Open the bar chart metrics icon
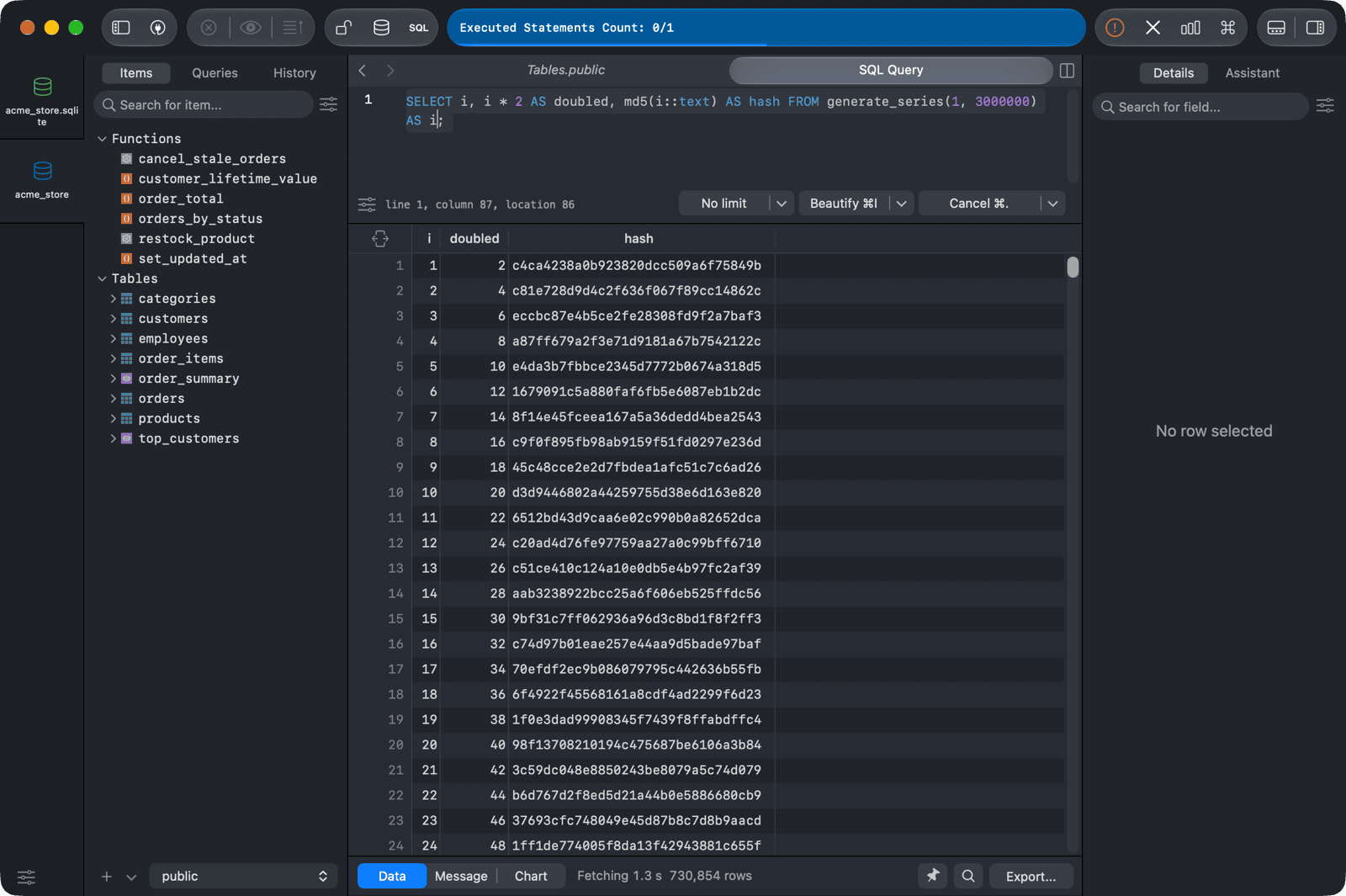This screenshot has height=896, width=1346. (1190, 28)
